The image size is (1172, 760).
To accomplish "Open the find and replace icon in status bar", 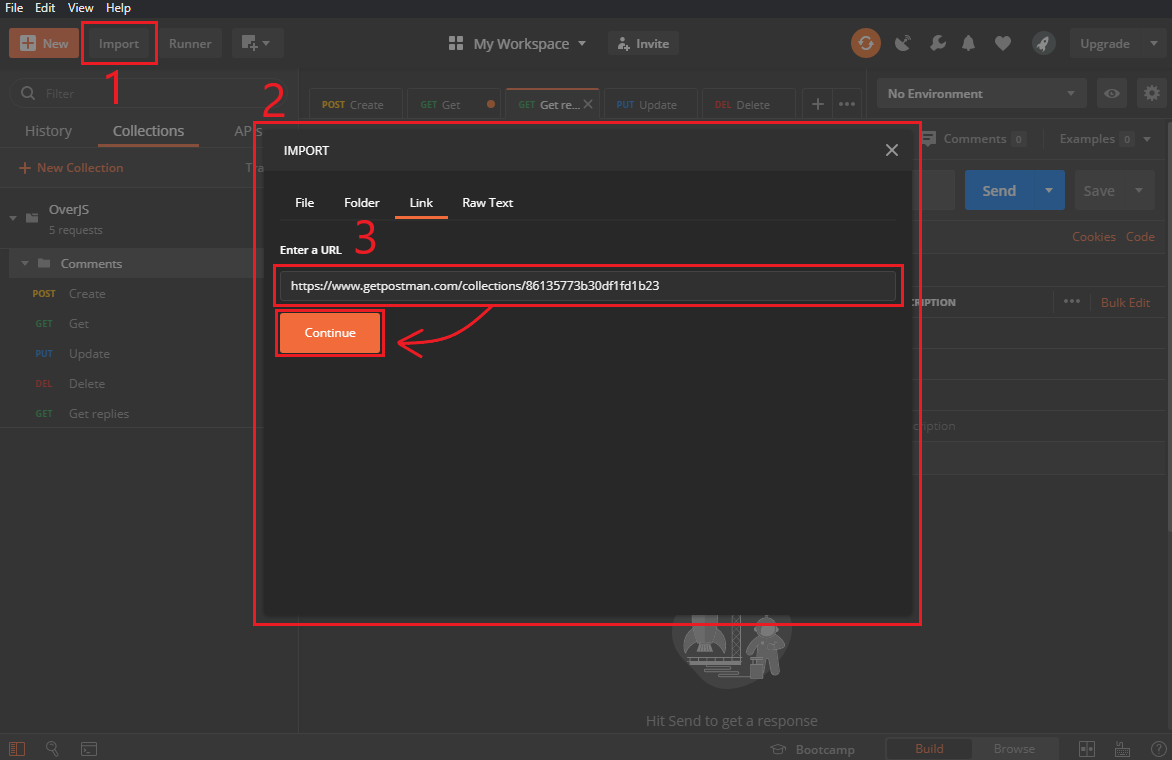I will [52, 749].
